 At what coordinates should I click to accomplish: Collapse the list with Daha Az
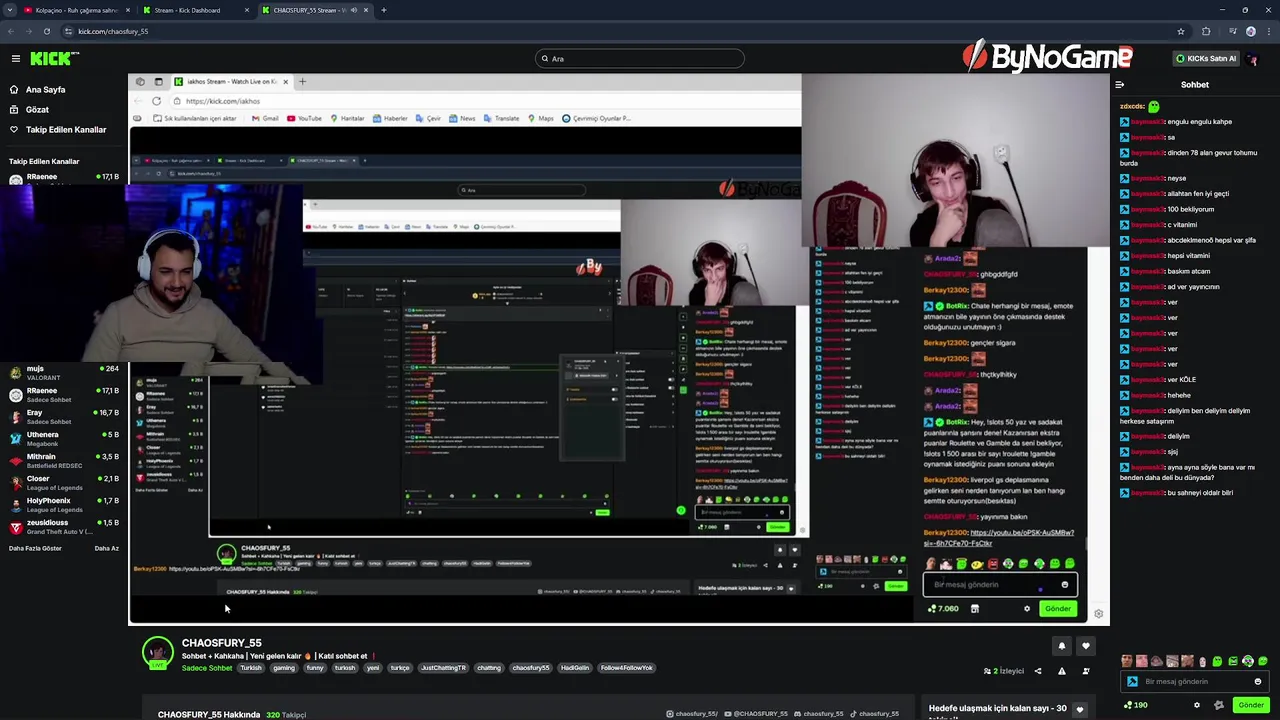(x=106, y=548)
